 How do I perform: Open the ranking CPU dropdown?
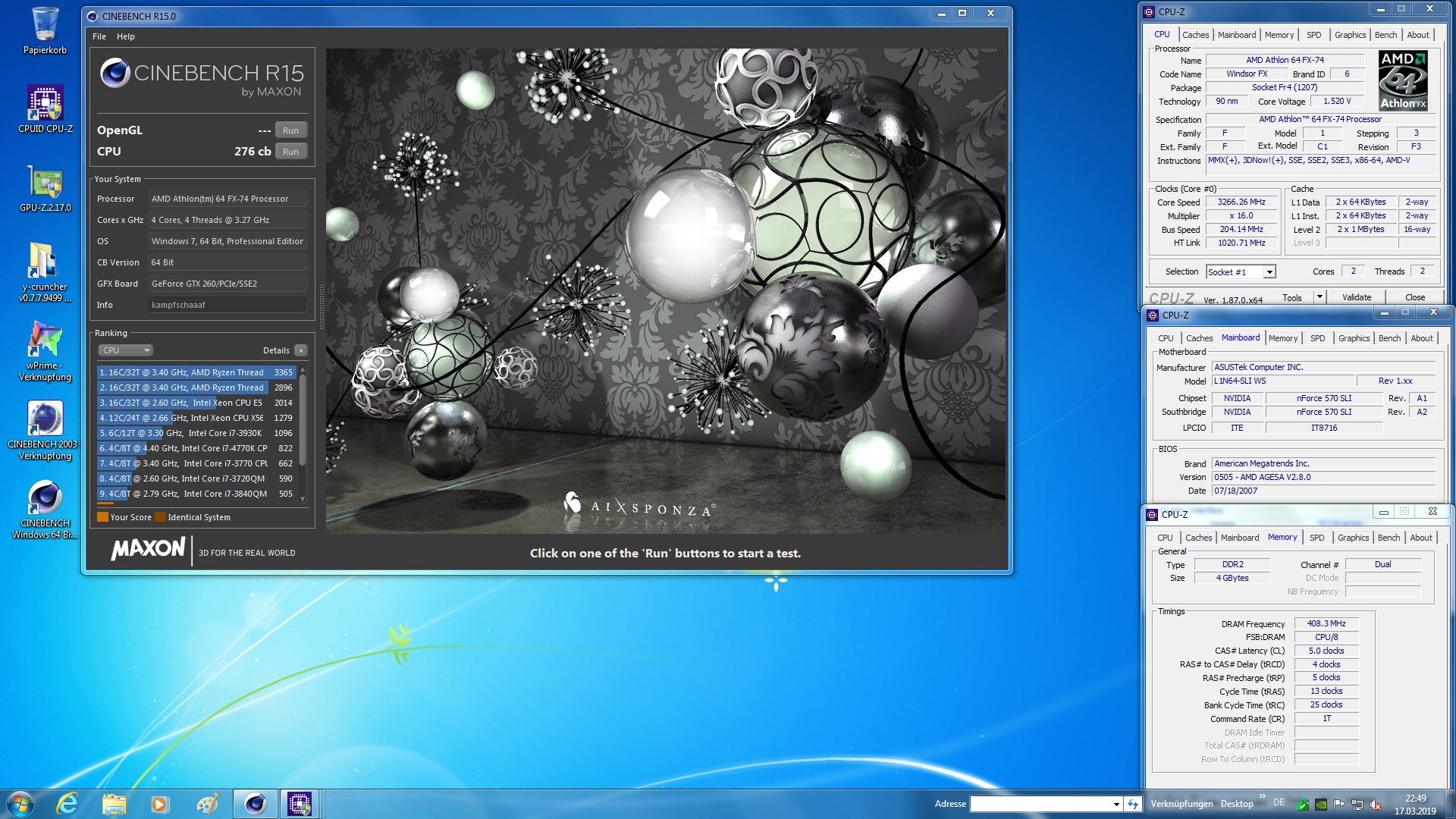pos(125,350)
